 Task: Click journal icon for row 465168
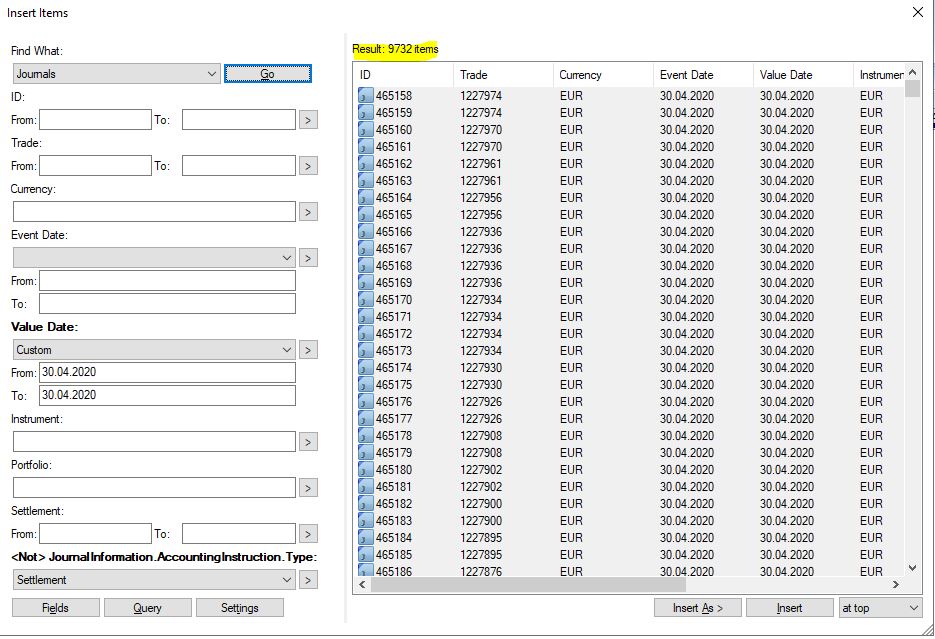click(366, 265)
